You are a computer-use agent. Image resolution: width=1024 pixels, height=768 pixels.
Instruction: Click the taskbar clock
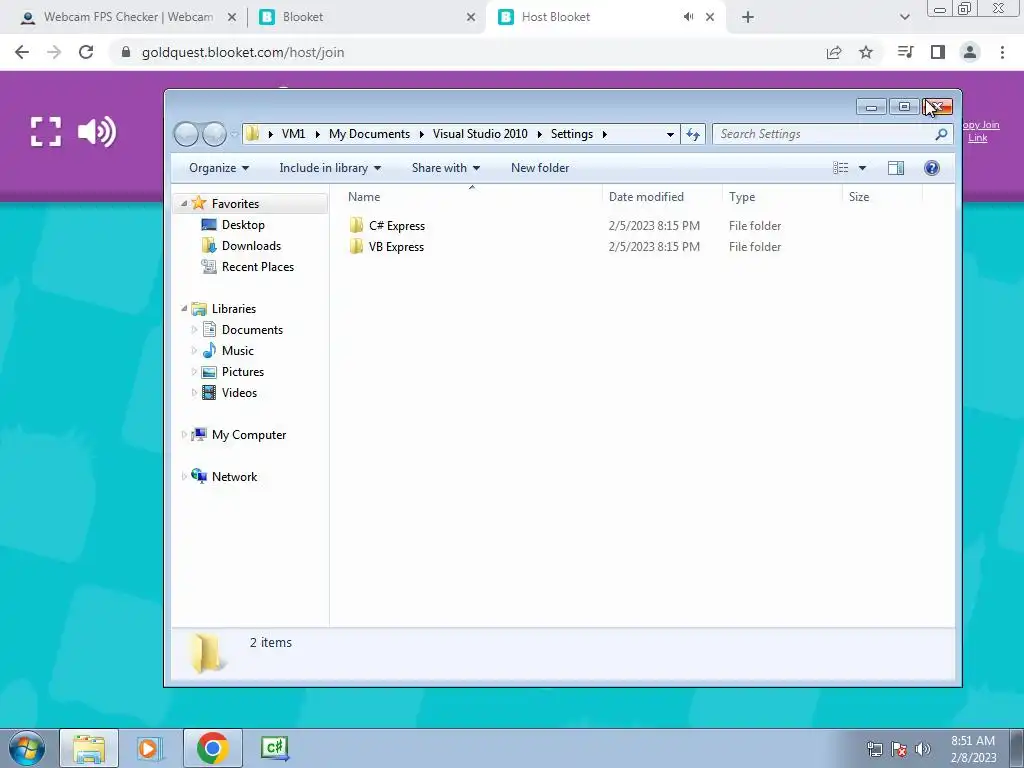[x=973, y=749]
